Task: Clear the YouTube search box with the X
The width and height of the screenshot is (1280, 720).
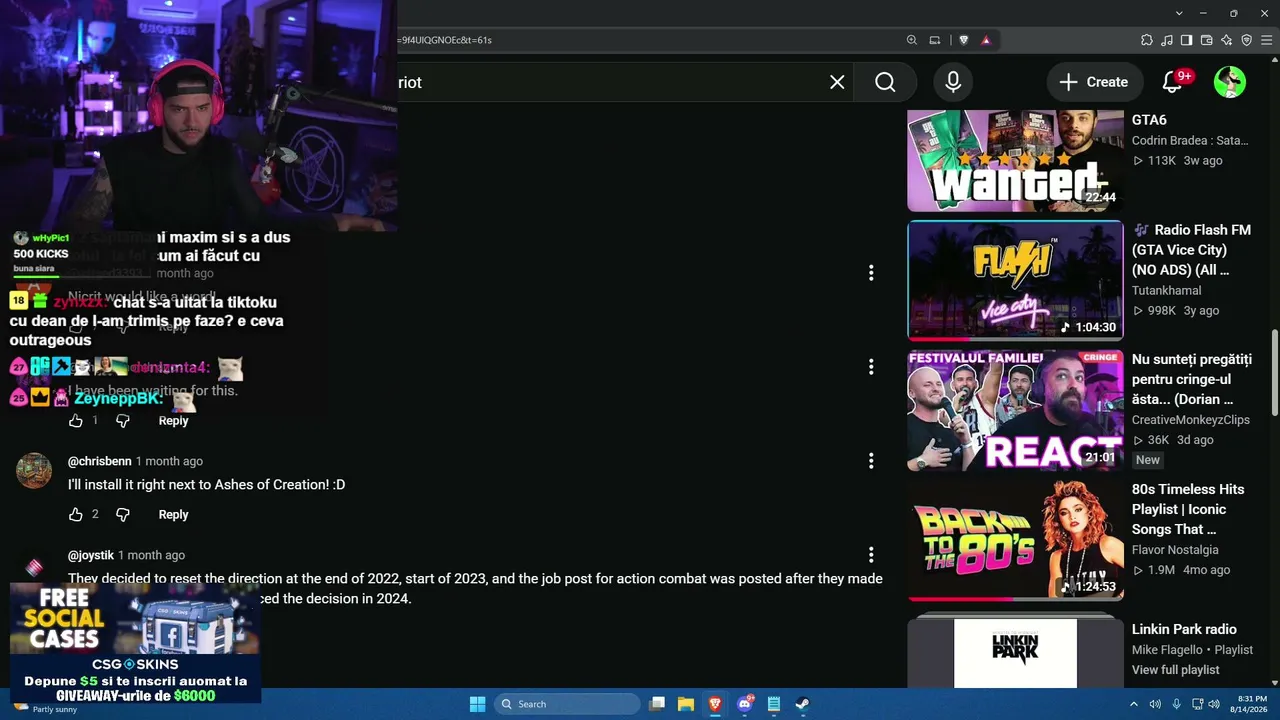Action: point(837,82)
